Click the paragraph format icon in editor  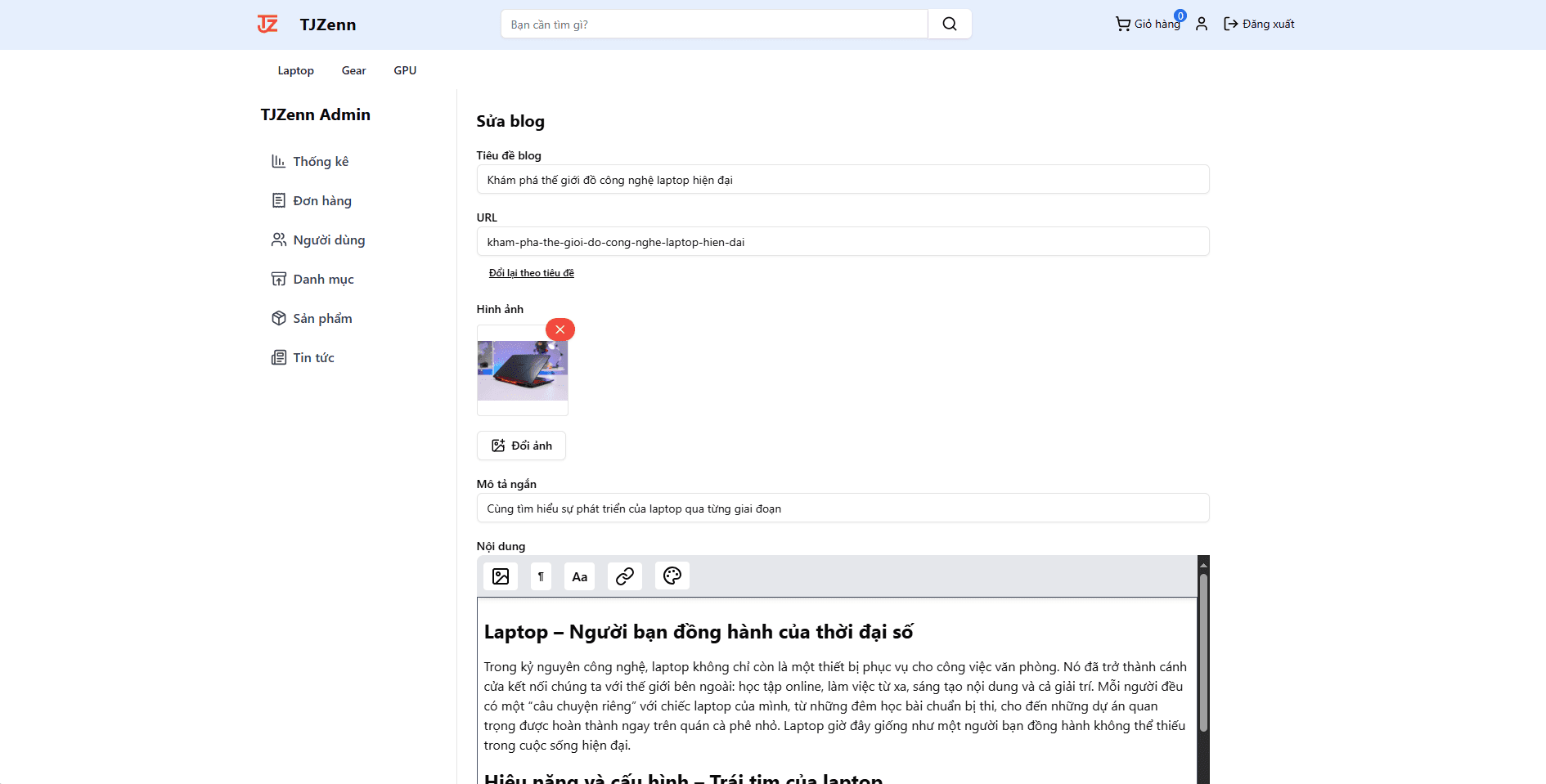coord(541,576)
